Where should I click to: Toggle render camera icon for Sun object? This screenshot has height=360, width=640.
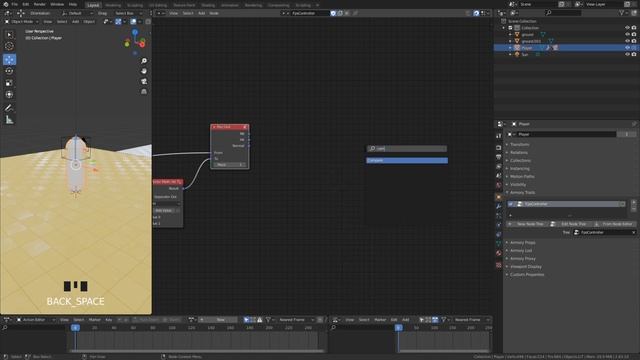pyautogui.click(x=634, y=54)
